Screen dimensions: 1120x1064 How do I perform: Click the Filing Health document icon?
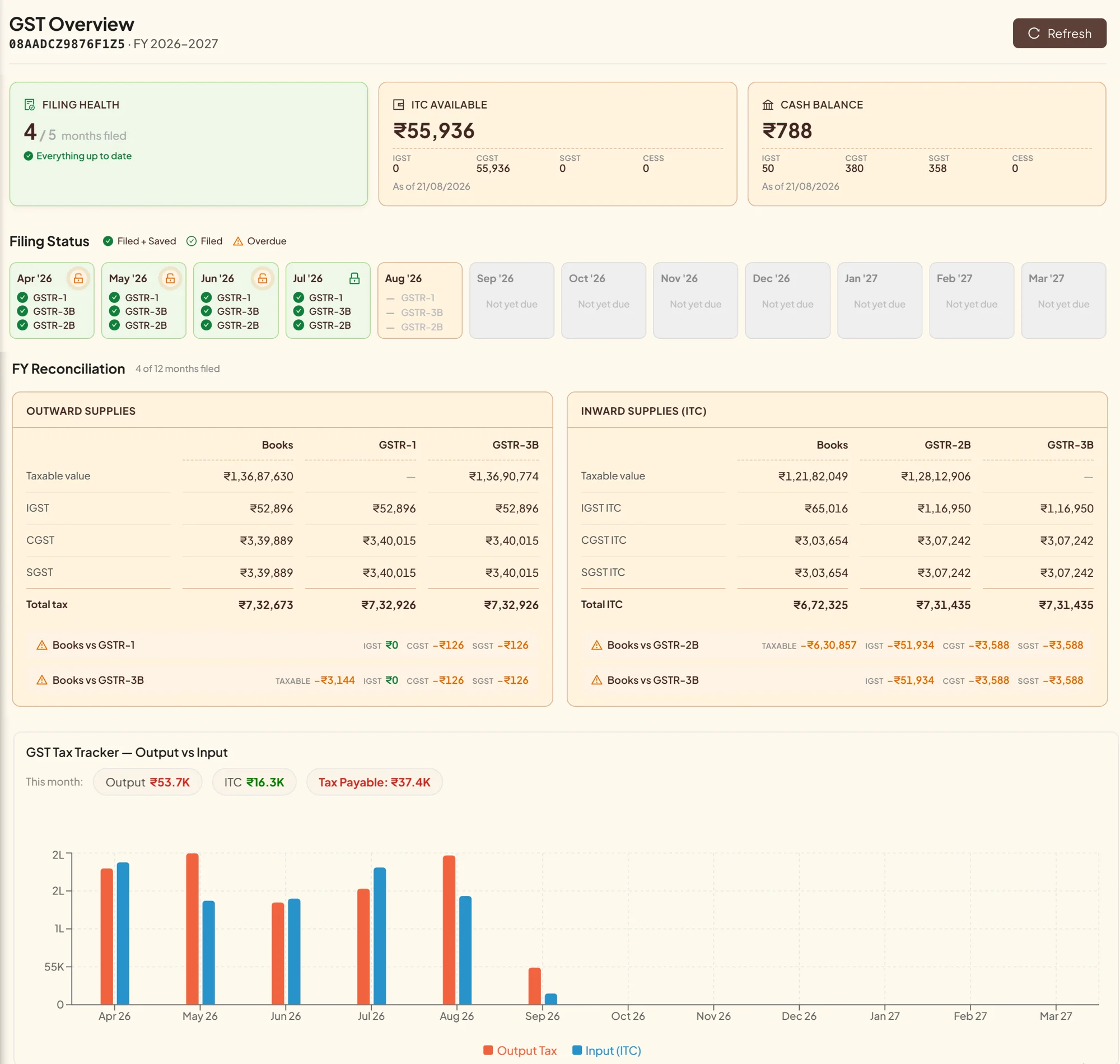point(30,105)
